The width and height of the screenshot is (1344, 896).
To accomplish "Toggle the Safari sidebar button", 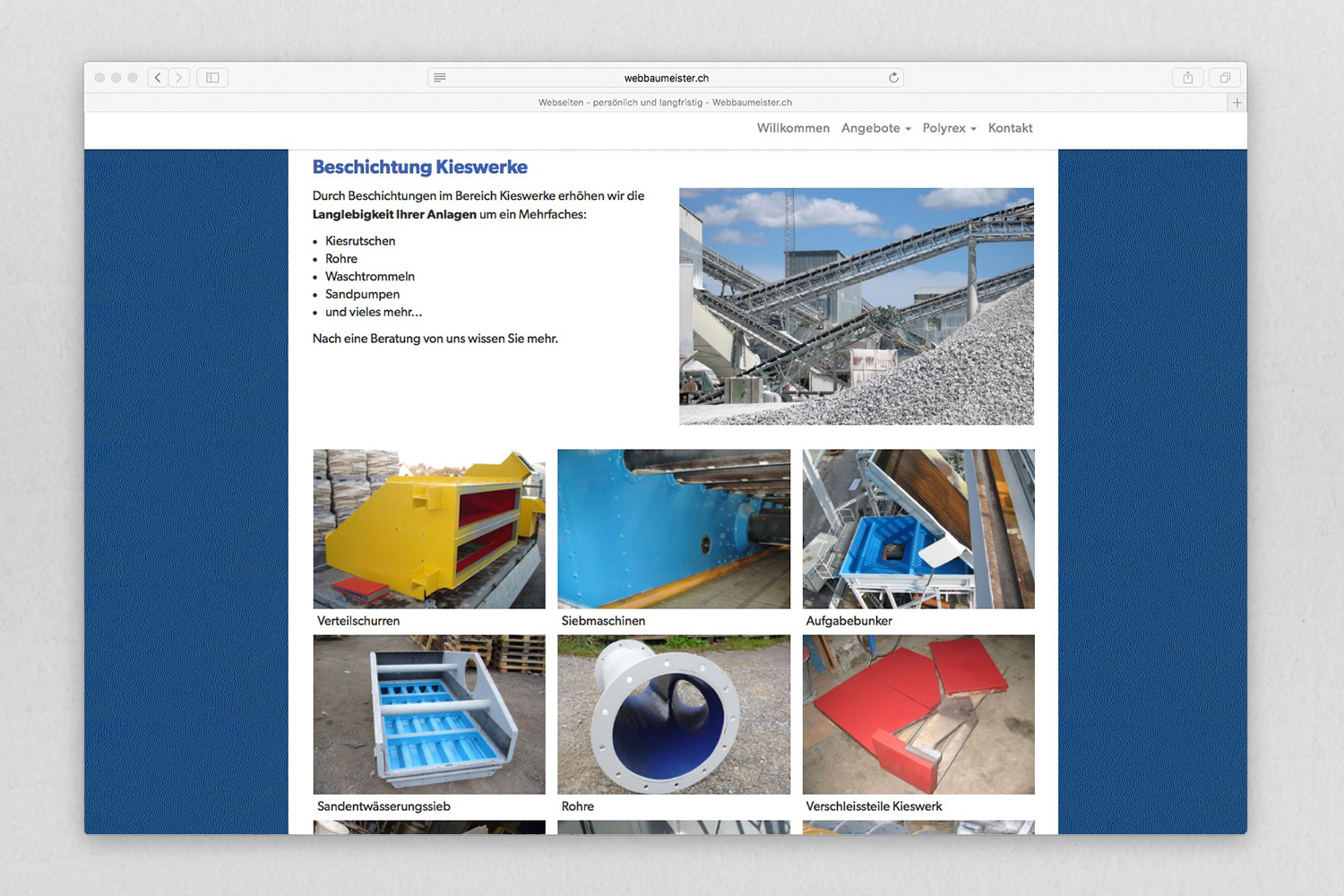I will tap(212, 78).
